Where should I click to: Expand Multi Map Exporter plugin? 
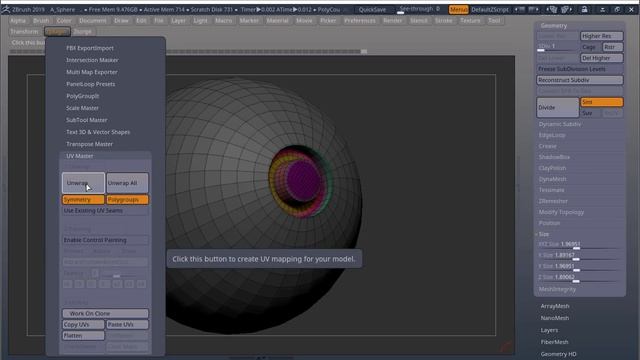click(x=92, y=72)
